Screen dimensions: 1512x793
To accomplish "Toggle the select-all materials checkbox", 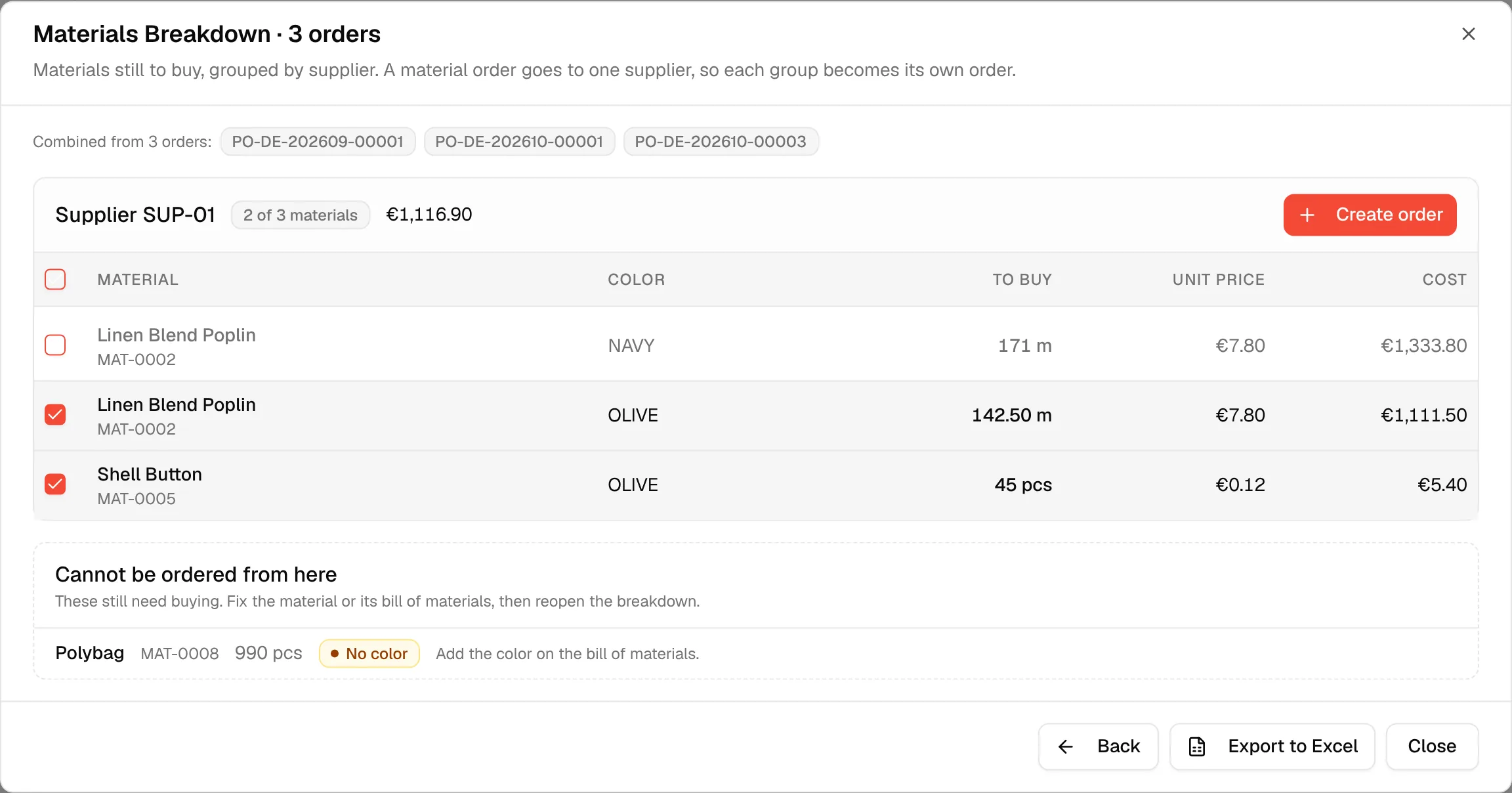I will point(55,280).
